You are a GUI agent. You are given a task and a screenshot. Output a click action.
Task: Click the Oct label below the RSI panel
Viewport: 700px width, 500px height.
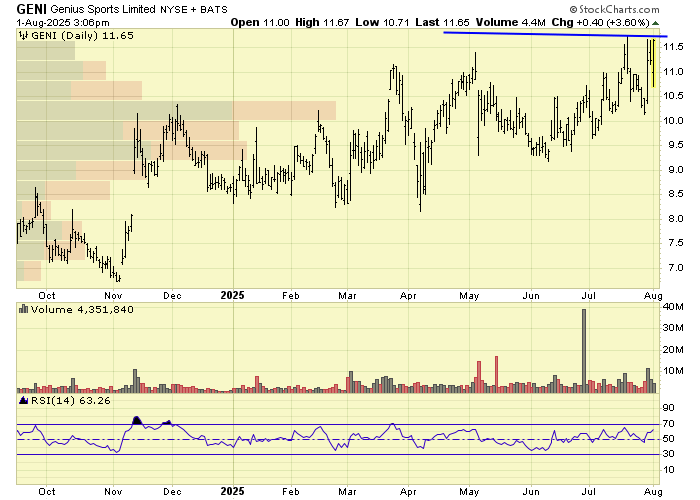pos(46,492)
